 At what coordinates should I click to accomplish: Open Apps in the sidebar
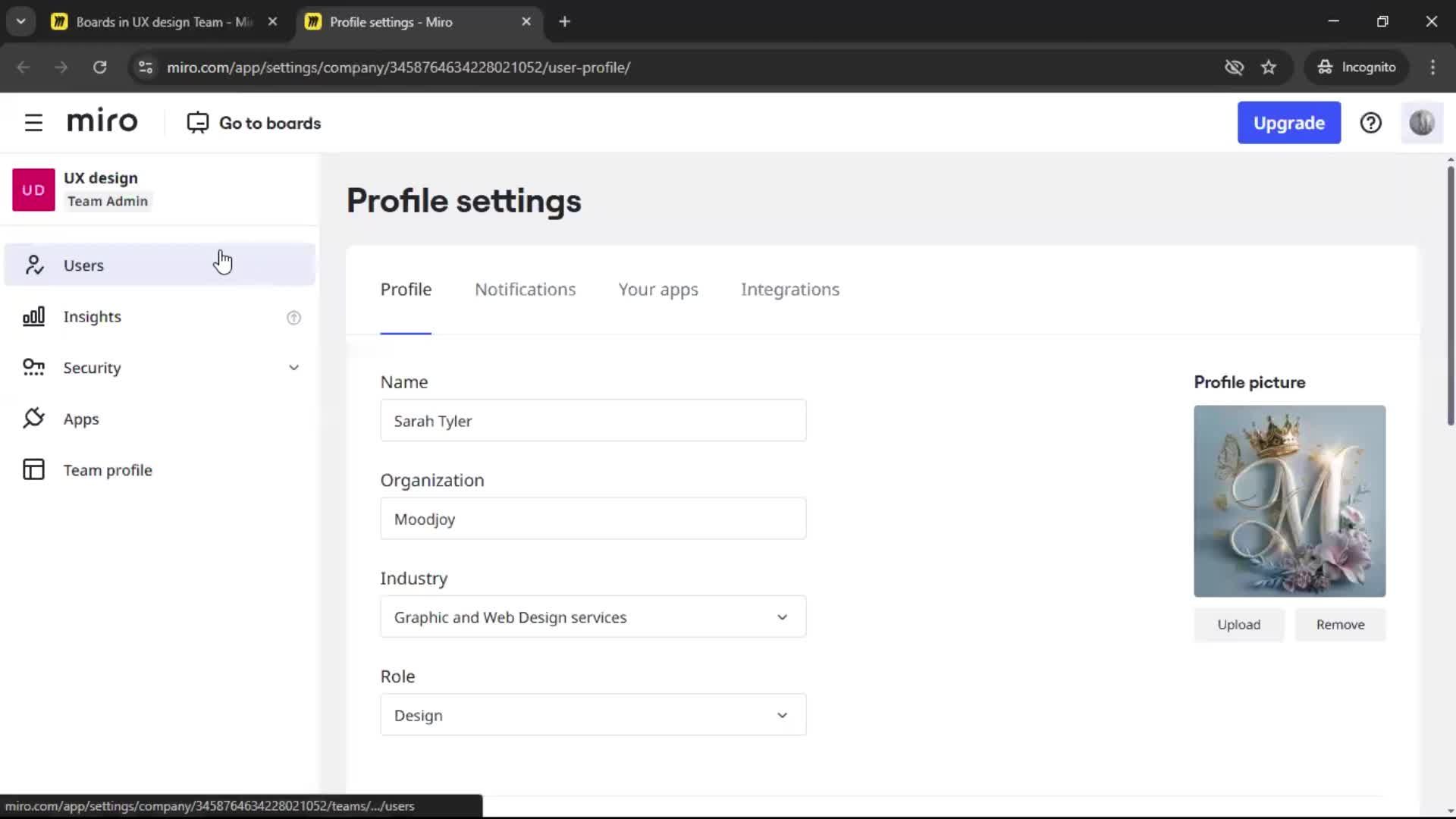pos(160,419)
